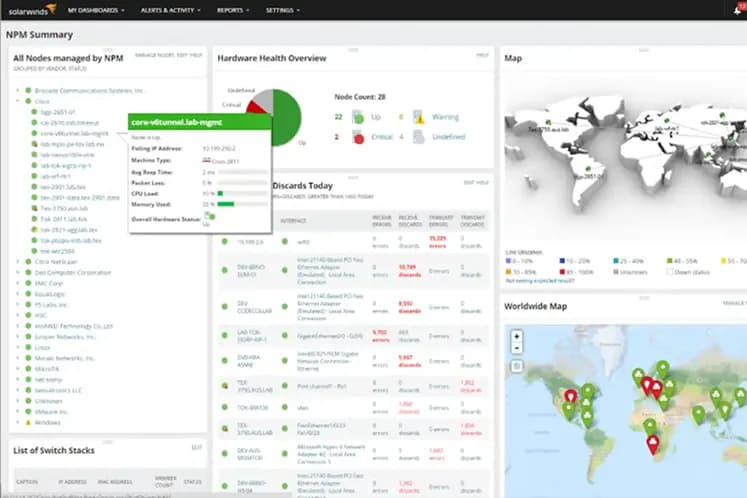Click the interface status icon in vlan row
Screen dimensions: 747x498
click(x=285, y=407)
